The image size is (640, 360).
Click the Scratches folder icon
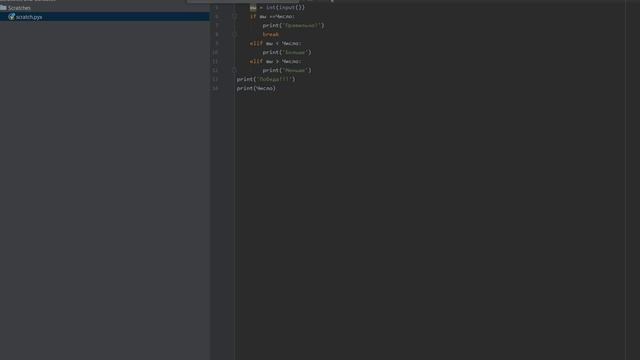[x=3, y=7]
